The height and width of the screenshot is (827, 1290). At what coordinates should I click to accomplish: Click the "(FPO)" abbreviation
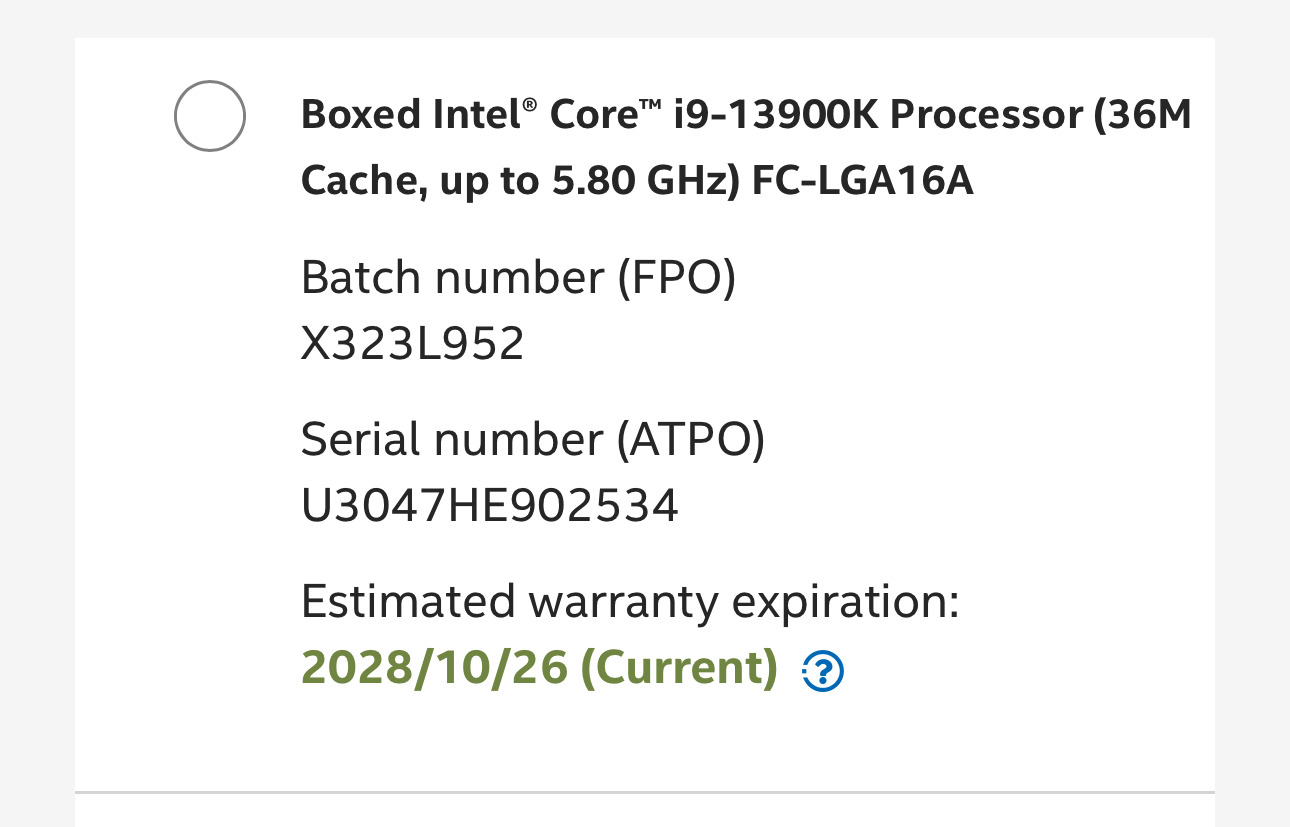pyautogui.click(x=676, y=277)
